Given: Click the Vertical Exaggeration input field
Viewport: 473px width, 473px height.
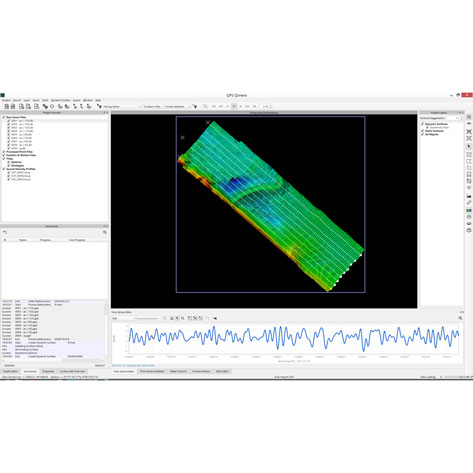Looking at the screenshot, I should [454, 118].
